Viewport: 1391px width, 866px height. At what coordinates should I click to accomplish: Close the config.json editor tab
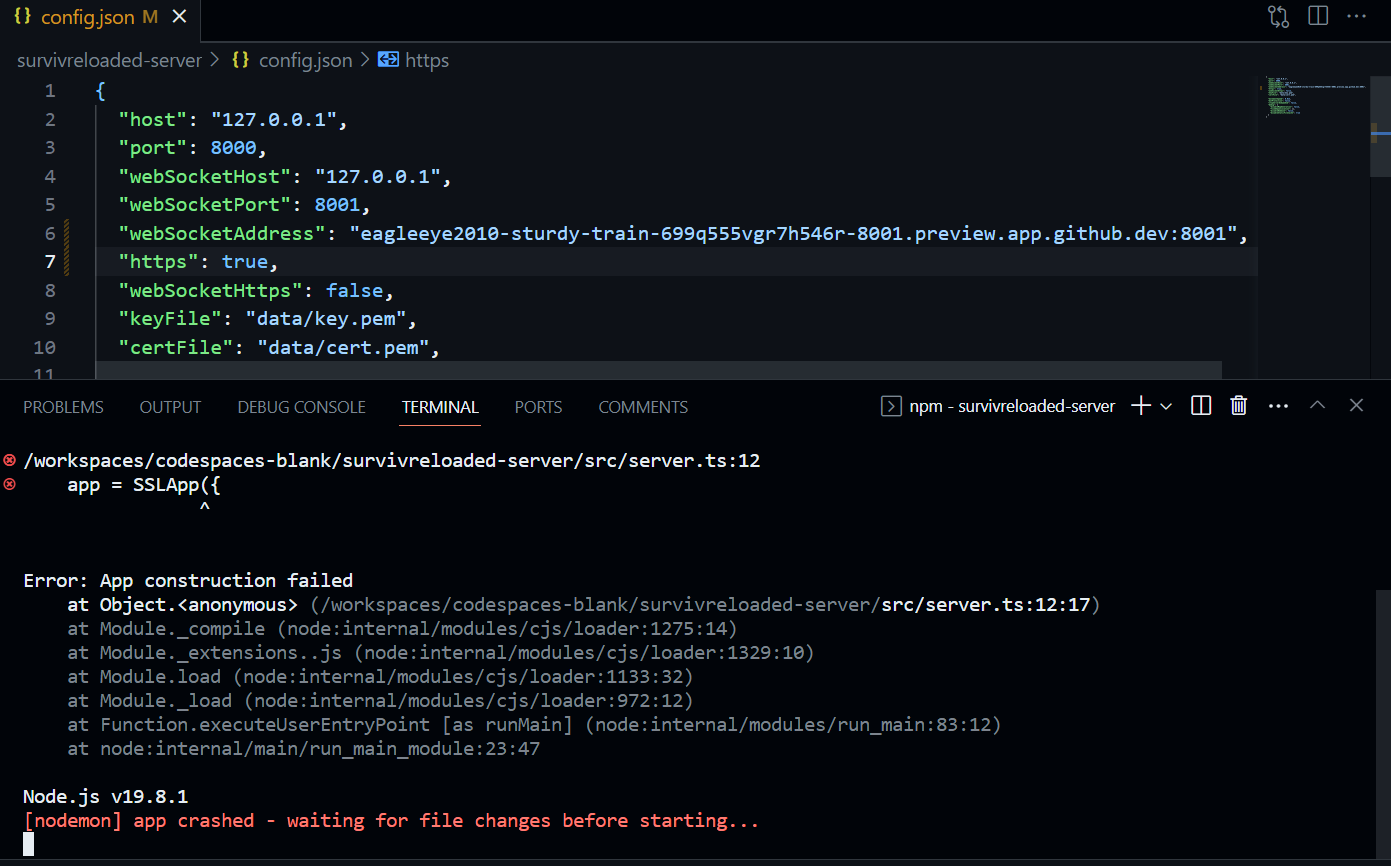click(x=179, y=17)
